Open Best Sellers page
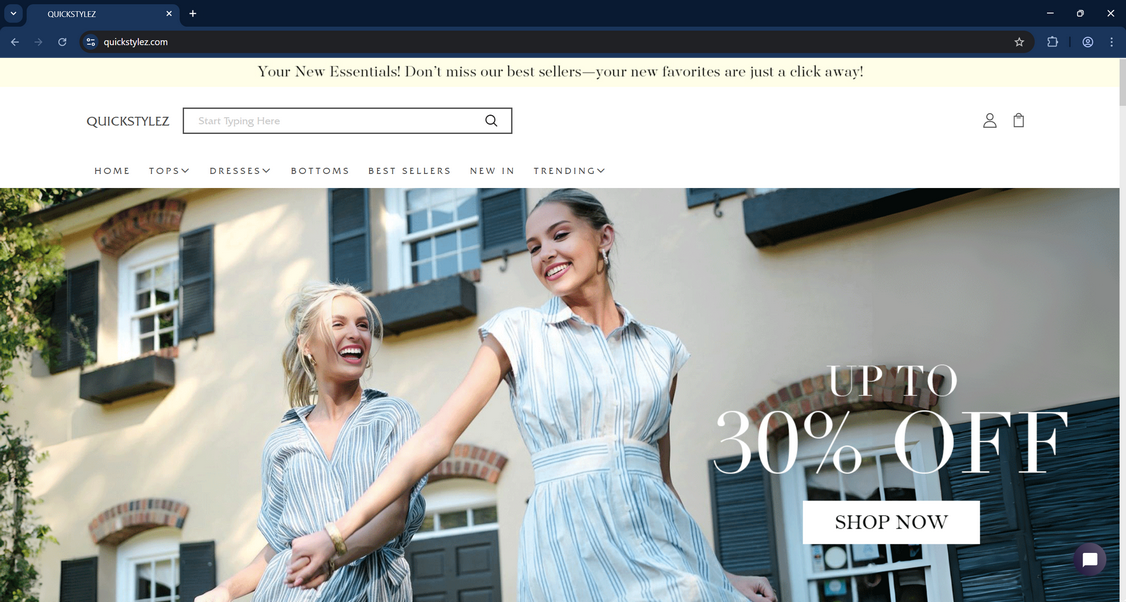 point(409,171)
